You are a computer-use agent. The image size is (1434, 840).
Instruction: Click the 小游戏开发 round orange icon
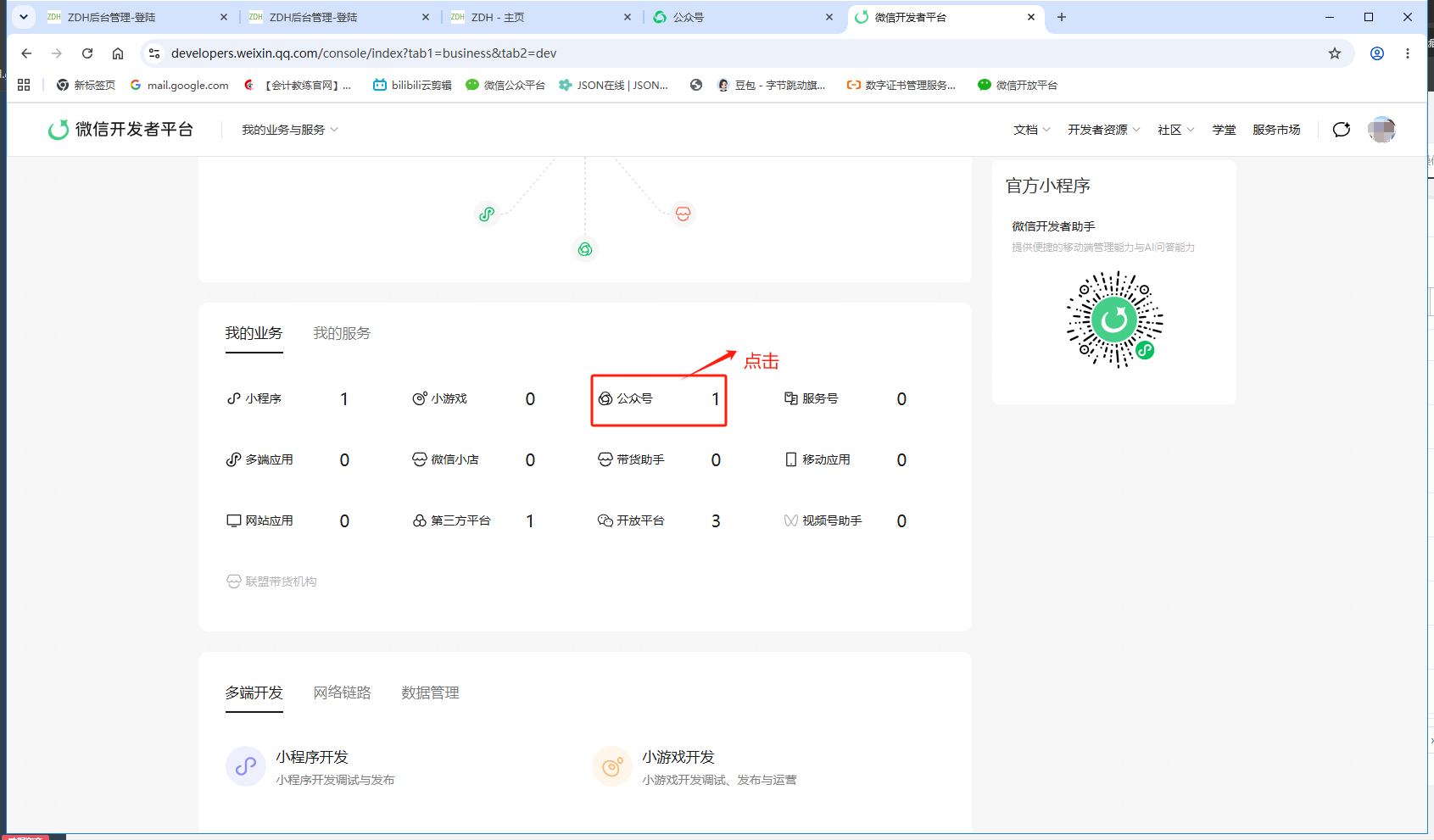point(612,766)
